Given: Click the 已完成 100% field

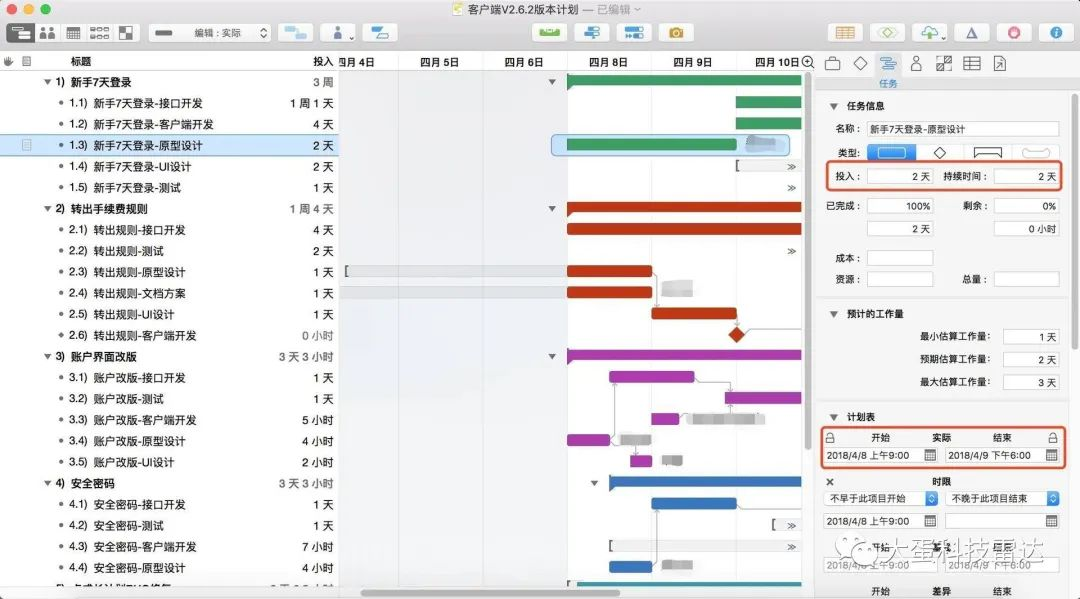Looking at the screenshot, I should click(x=900, y=206).
